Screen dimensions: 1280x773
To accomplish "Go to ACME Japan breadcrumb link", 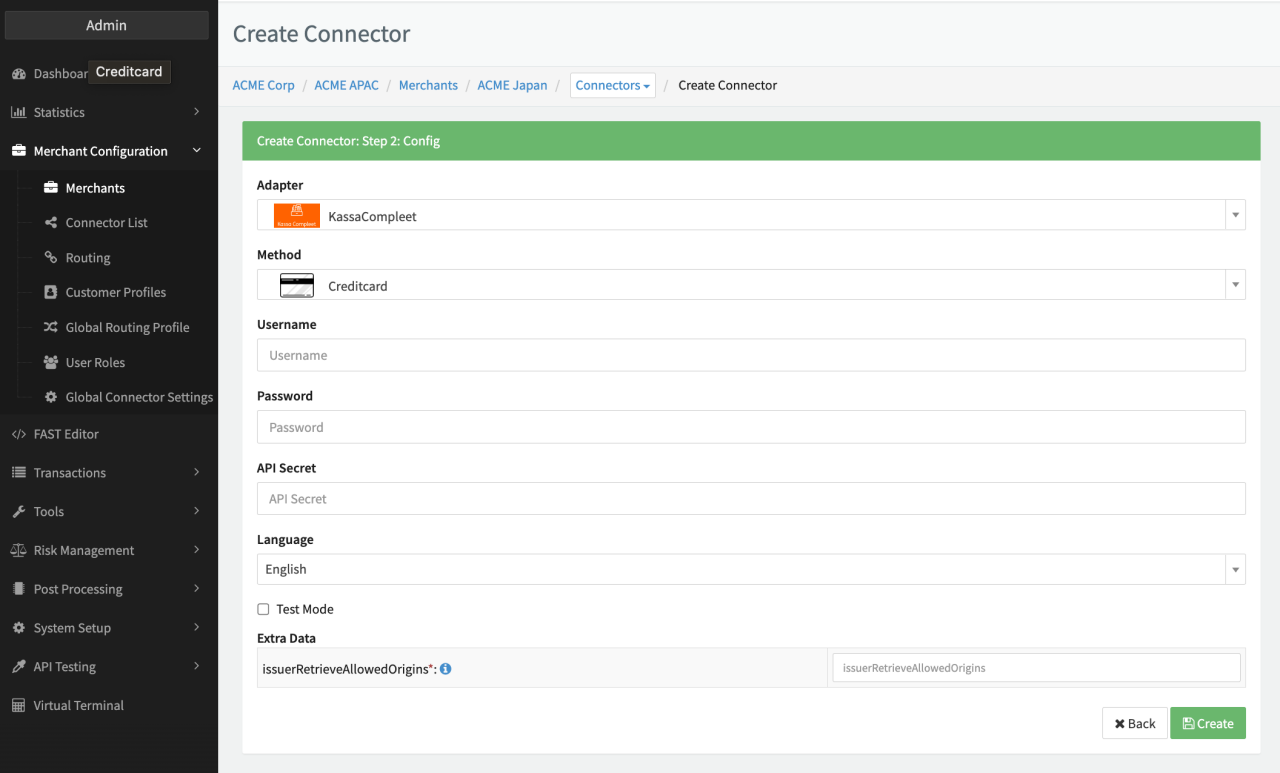I will click(x=512, y=86).
